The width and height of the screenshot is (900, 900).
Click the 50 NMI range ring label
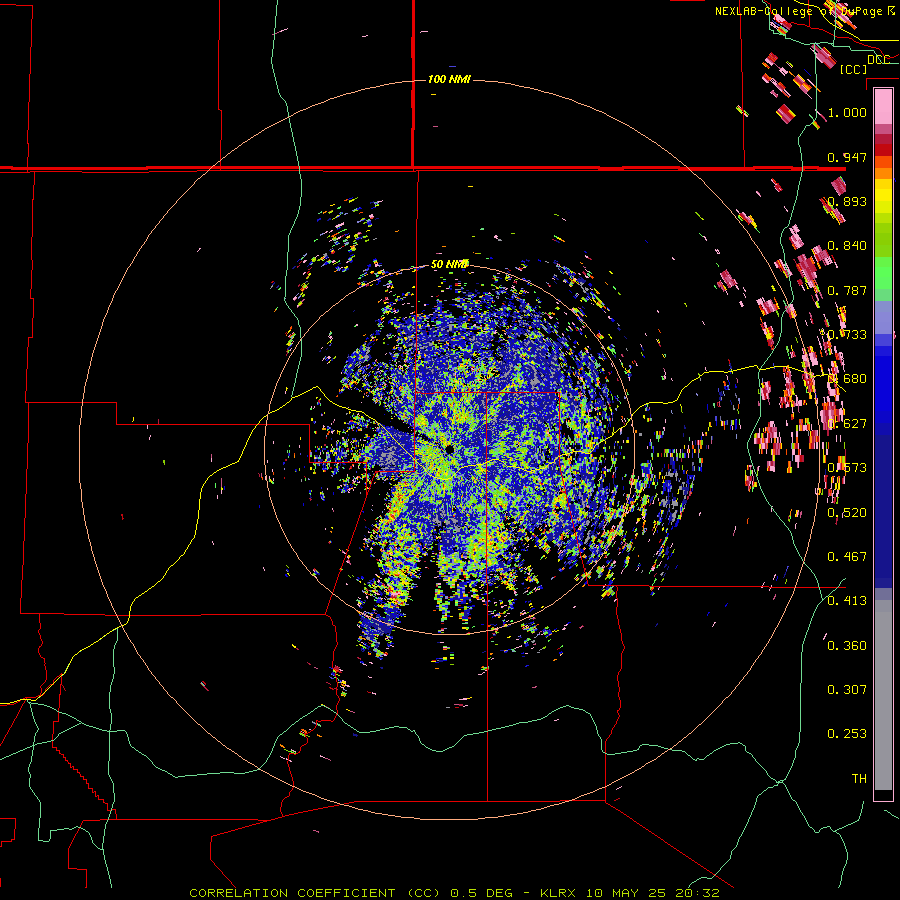coord(449,265)
